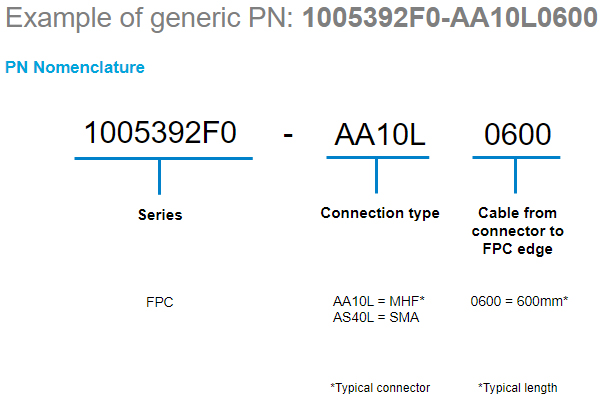Click the 0600 = 600mm* text
This screenshot has height=410, width=602.
point(519,301)
